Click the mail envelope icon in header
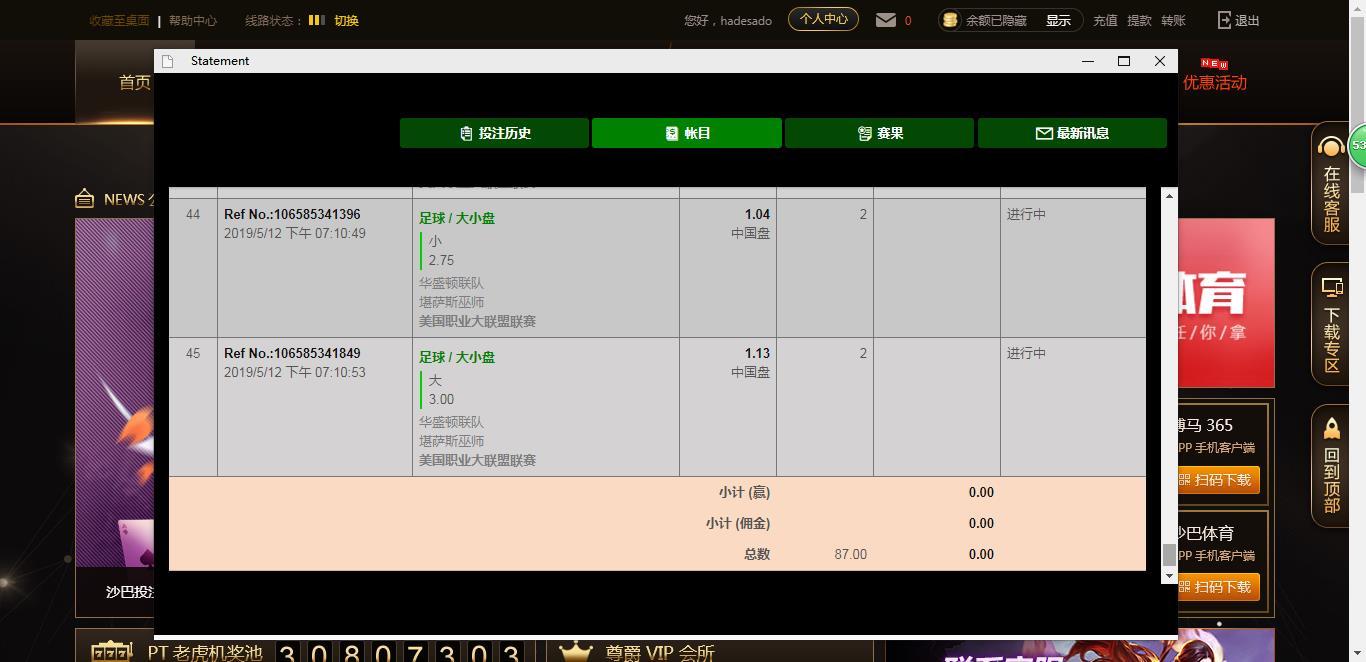This screenshot has width=1366, height=662. click(886, 20)
